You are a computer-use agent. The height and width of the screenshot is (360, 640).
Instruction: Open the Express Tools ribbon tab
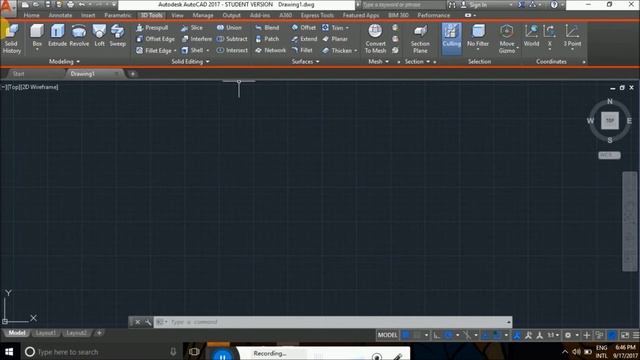pyautogui.click(x=317, y=16)
